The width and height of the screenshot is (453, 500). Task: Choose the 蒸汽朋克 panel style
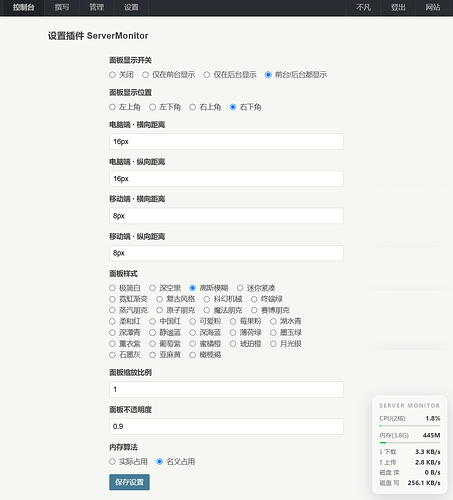[112, 310]
